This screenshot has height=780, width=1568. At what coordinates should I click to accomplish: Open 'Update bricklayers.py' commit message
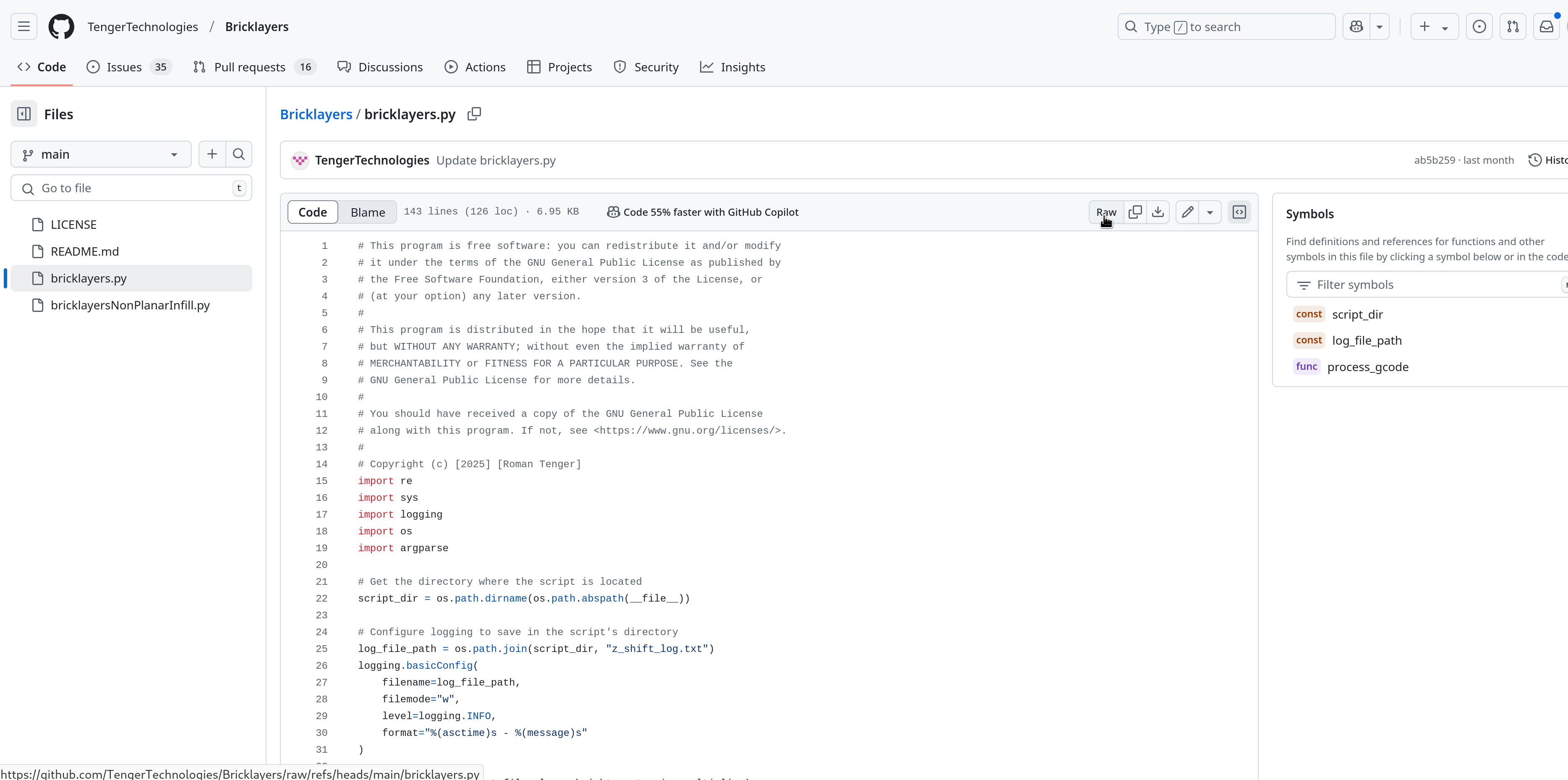pyautogui.click(x=496, y=160)
